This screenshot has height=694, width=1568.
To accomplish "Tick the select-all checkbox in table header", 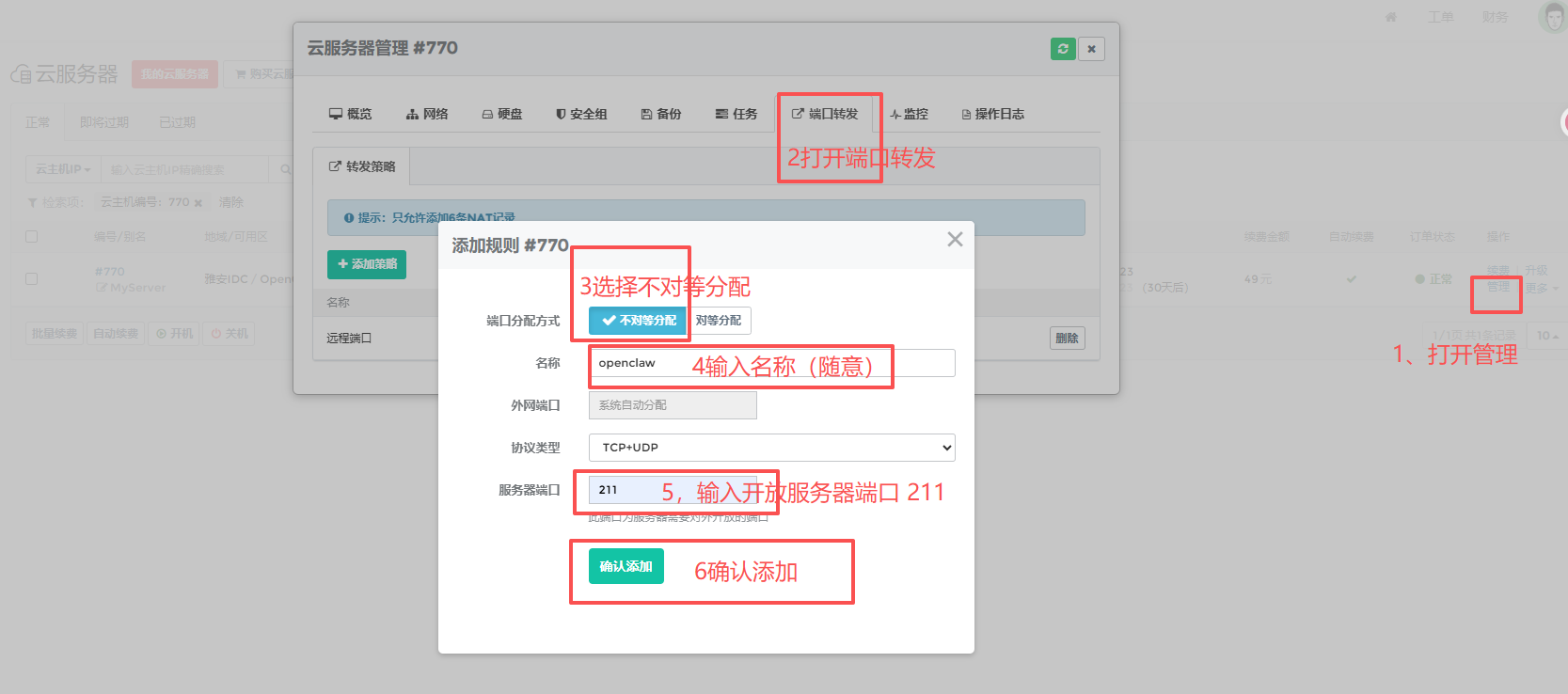I will [32, 237].
